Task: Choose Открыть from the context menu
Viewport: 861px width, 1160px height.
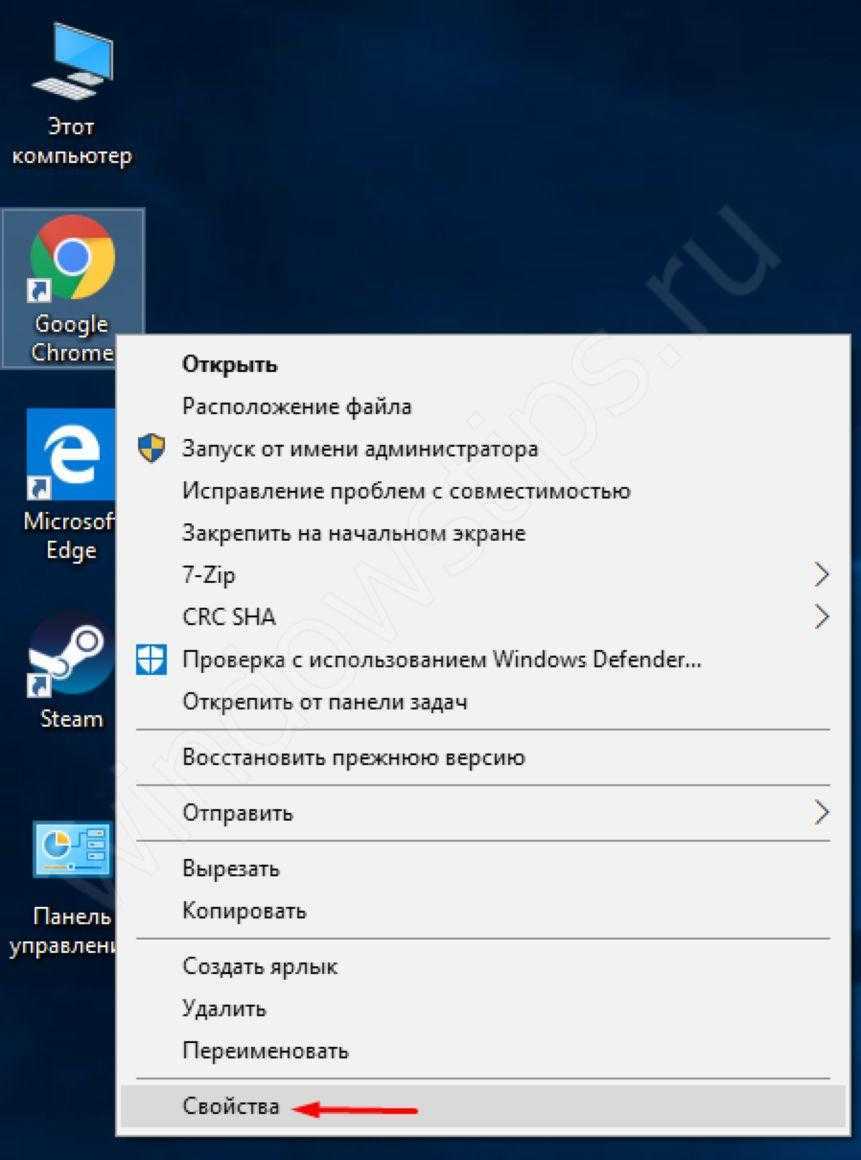Action: (x=229, y=365)
